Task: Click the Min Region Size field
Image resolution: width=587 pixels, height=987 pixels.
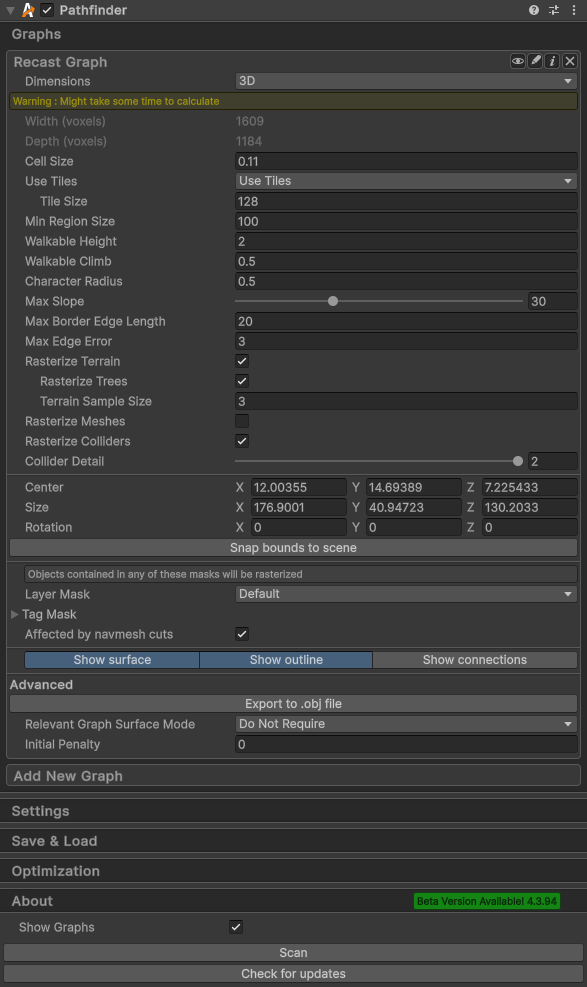Action: tap(406, 221)
